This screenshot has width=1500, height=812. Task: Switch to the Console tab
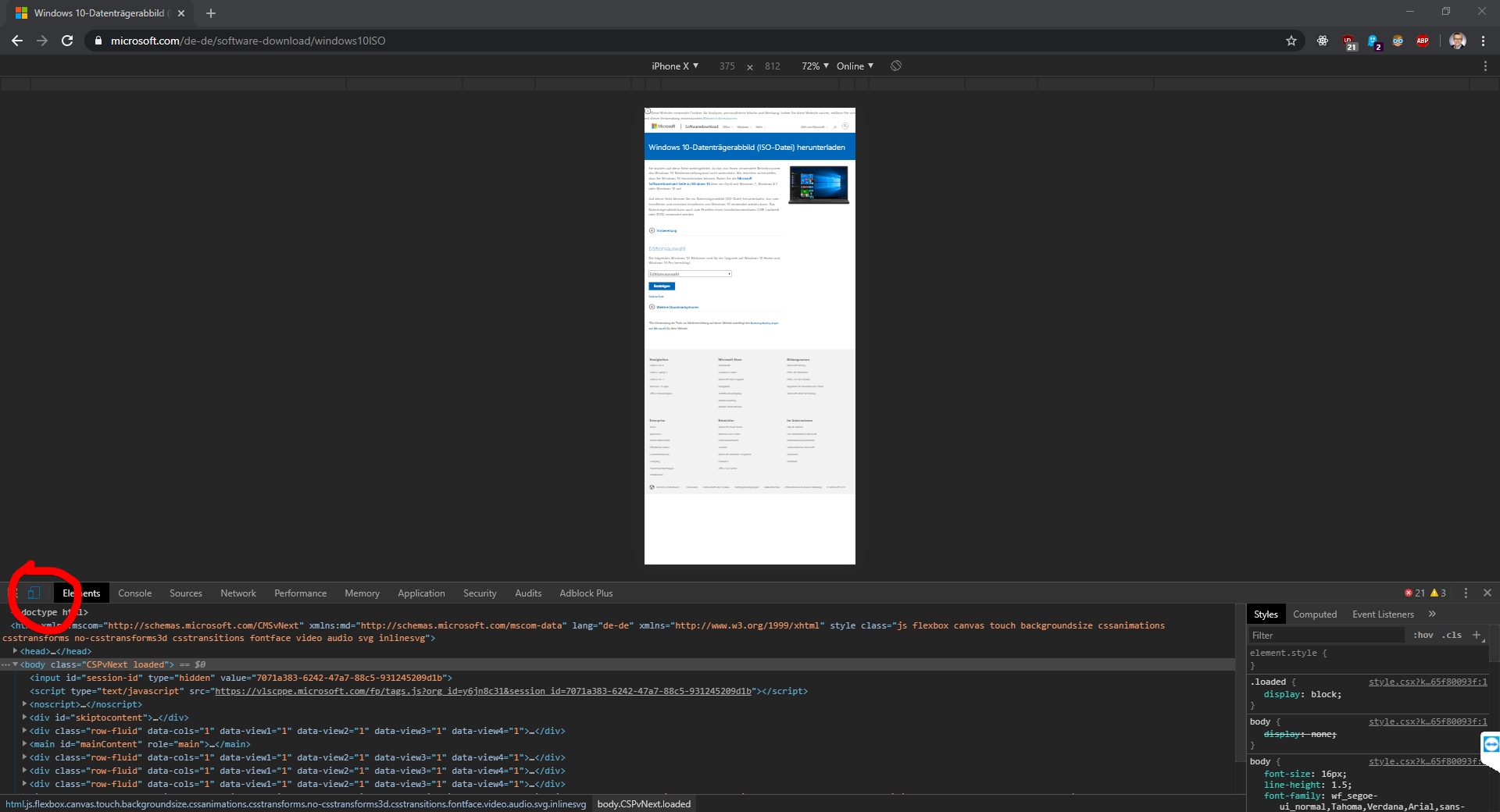pyautogui.click(x=135, y=593)
